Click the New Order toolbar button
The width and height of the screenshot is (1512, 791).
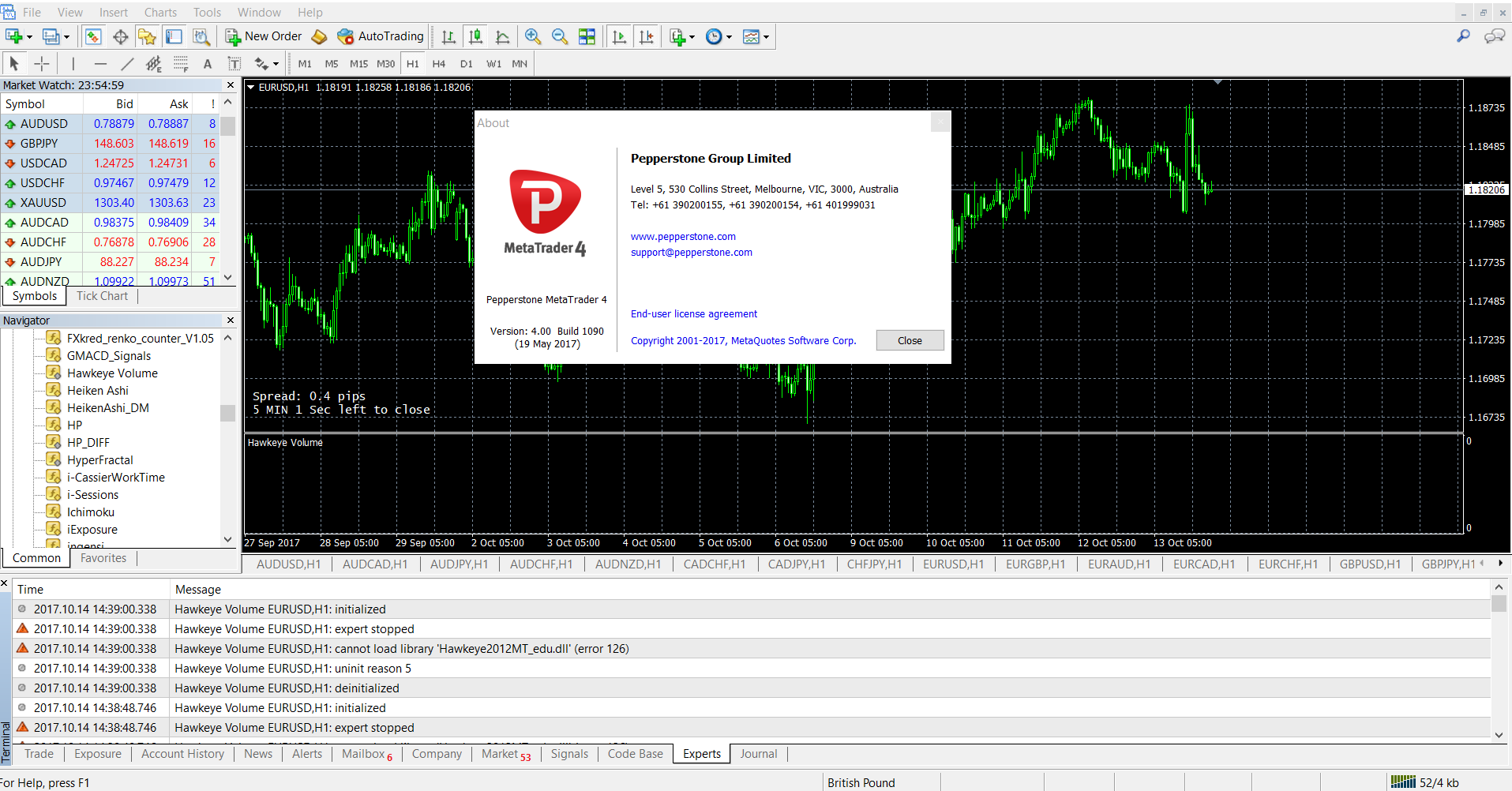coord(264,36)
